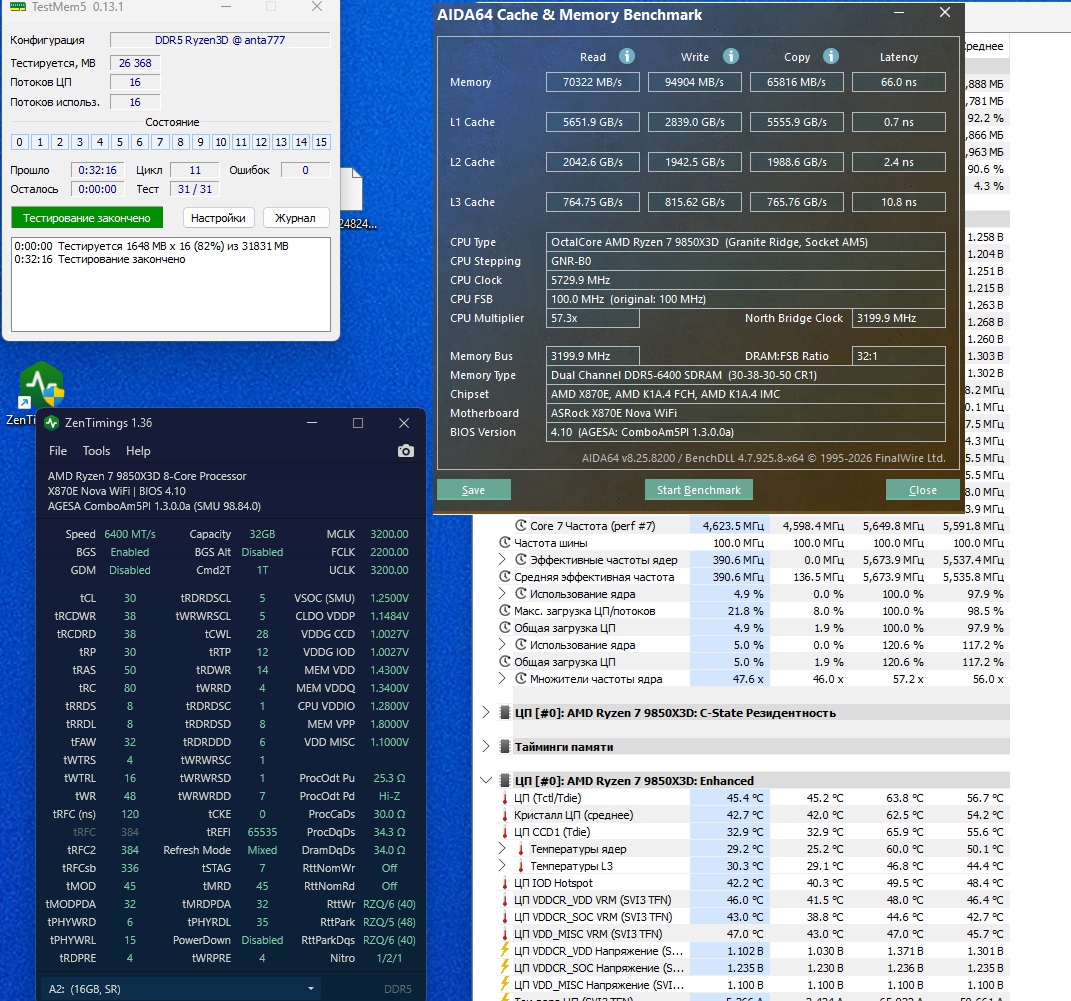Image resolution: width=1071 pixels, height=1001 pixels.
Task: Click the TestMem5 title bar icon
Action: pyautogui.click(x=18, y=7)
